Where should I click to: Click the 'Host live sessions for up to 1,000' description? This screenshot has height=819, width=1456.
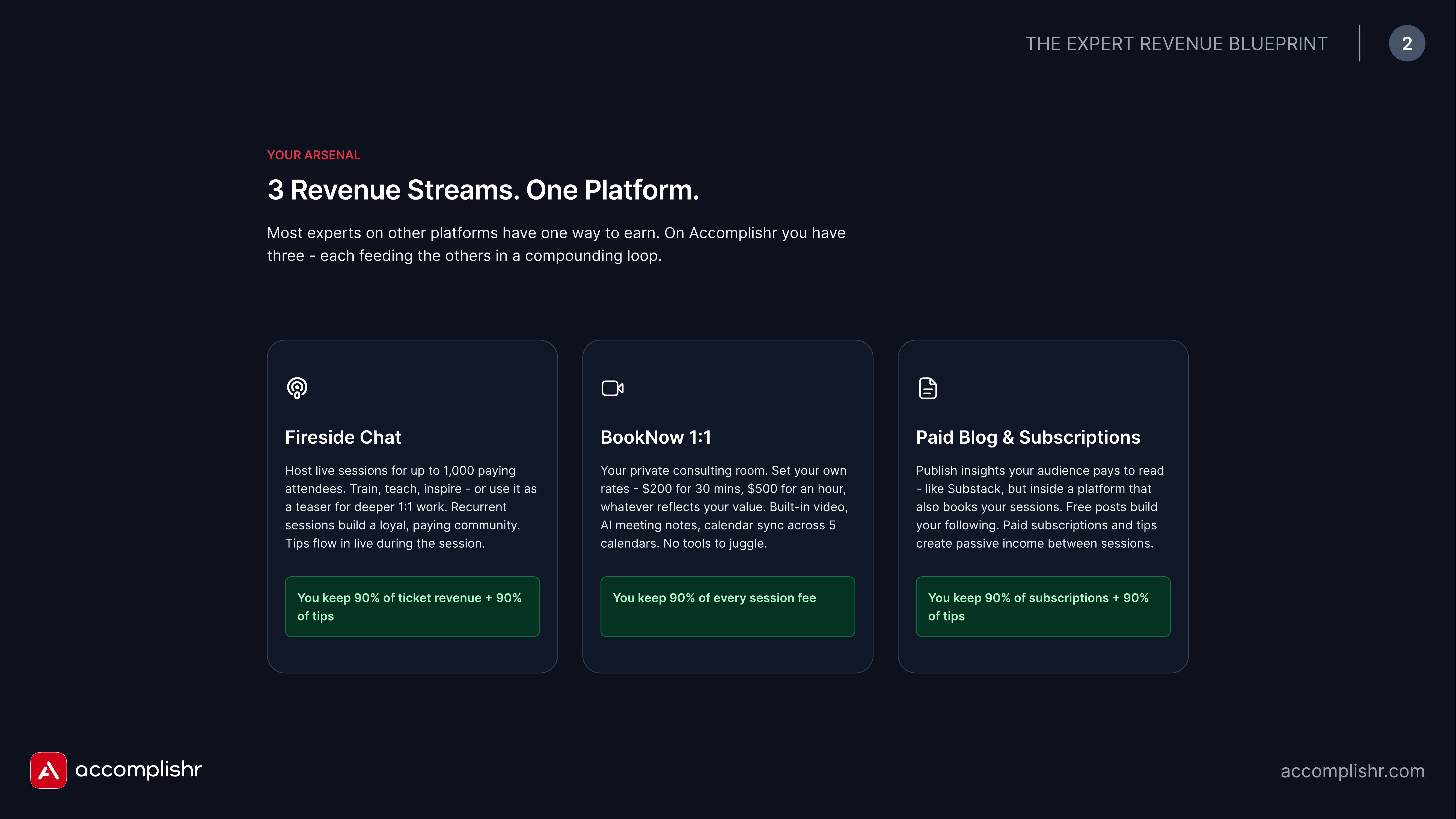click(411, 507)
